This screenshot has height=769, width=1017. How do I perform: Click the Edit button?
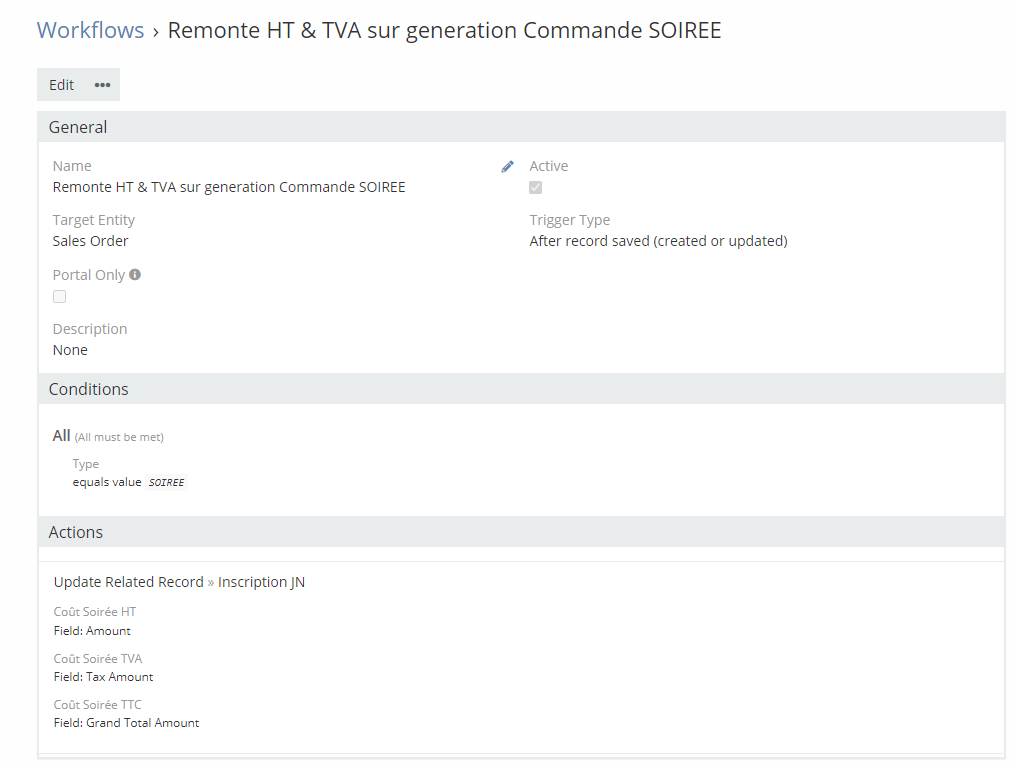[x=61, y=85]
